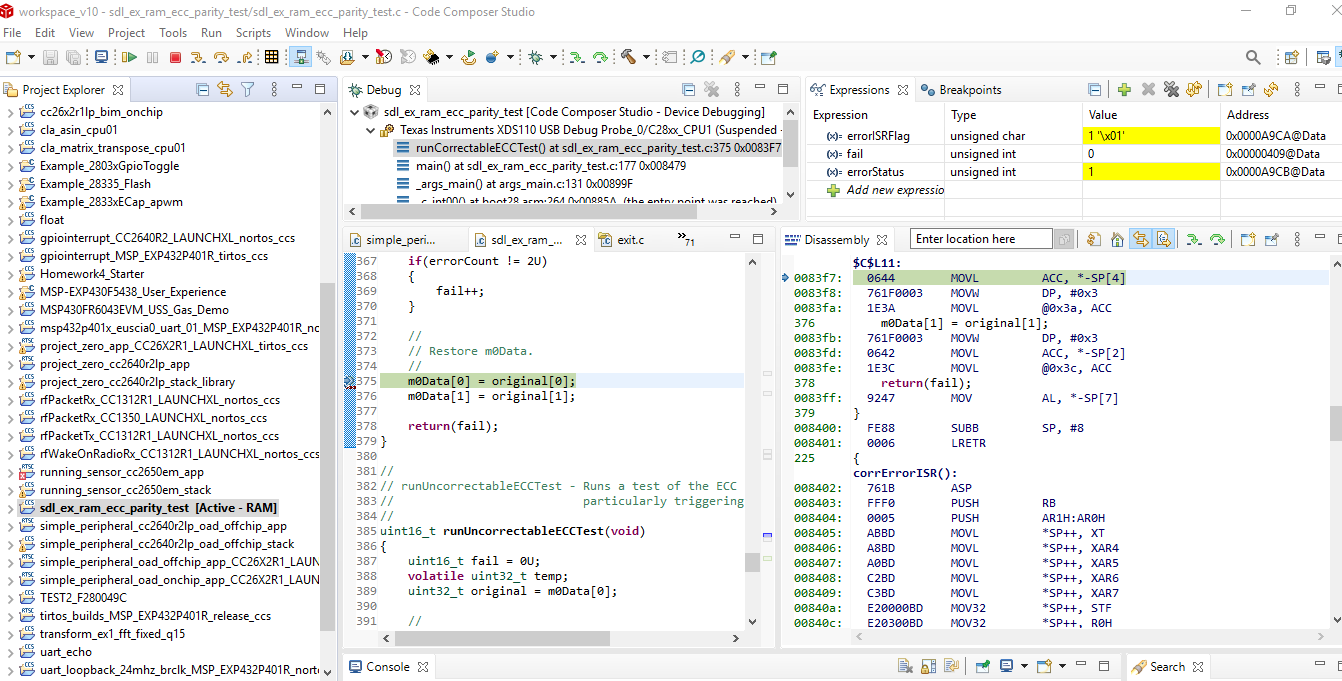
Task: Click the green bug Debug icon
Action: pyautogui.click(x=535, y=58)
